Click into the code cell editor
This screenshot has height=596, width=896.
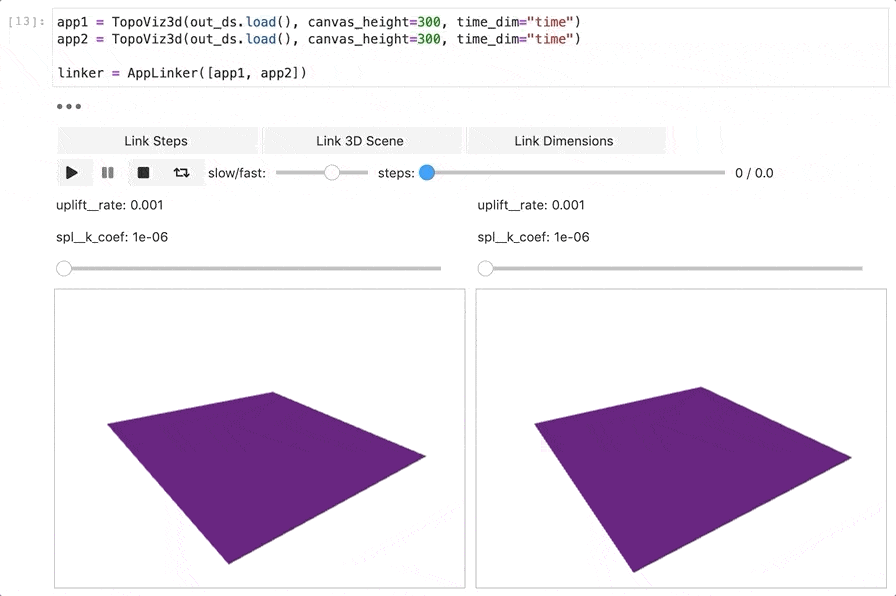[470, 47]
